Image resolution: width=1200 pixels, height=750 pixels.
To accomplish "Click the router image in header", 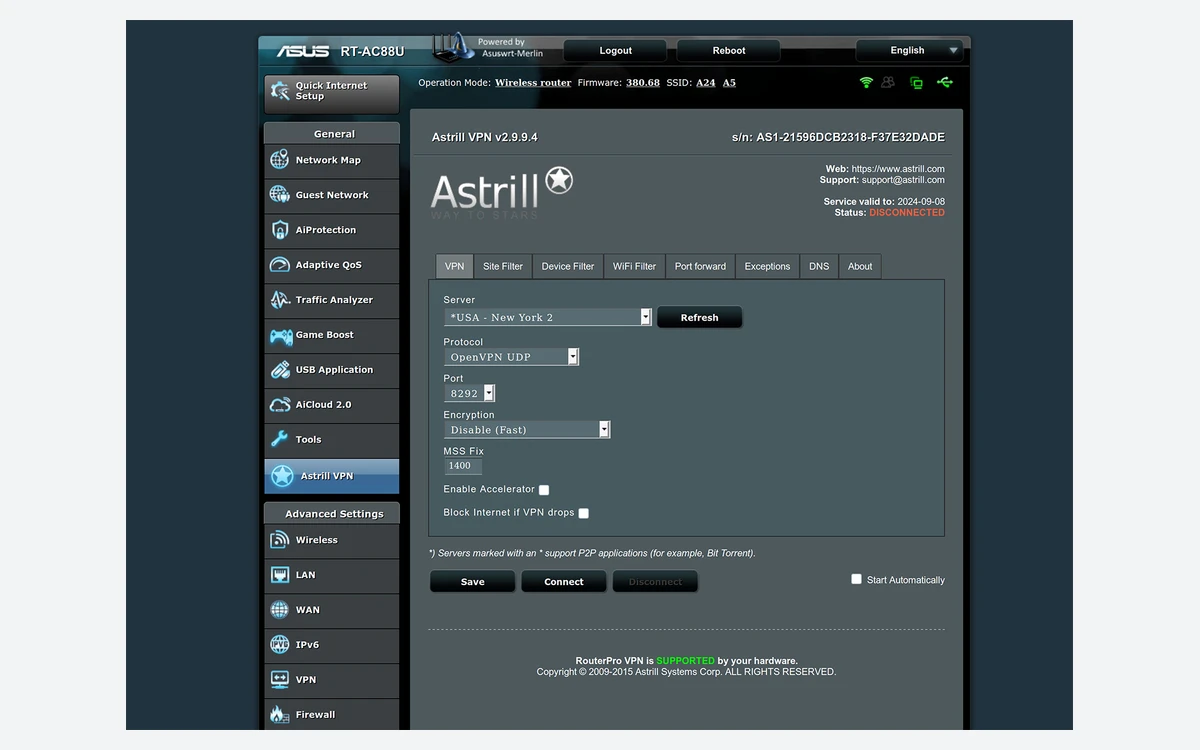I will coord(453,48).
